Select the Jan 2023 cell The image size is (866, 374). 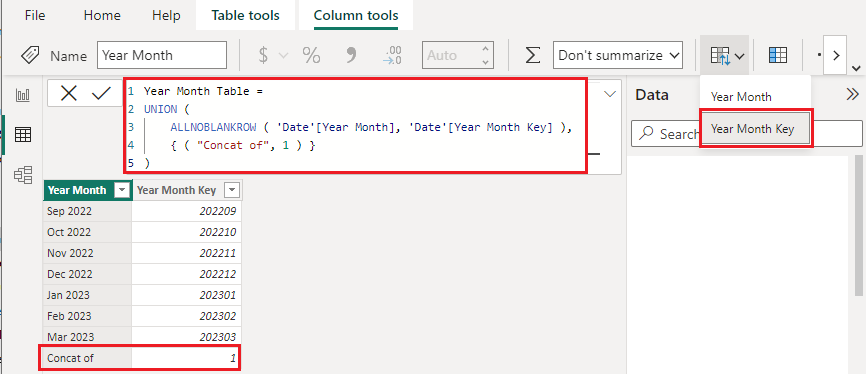point(88,295)
